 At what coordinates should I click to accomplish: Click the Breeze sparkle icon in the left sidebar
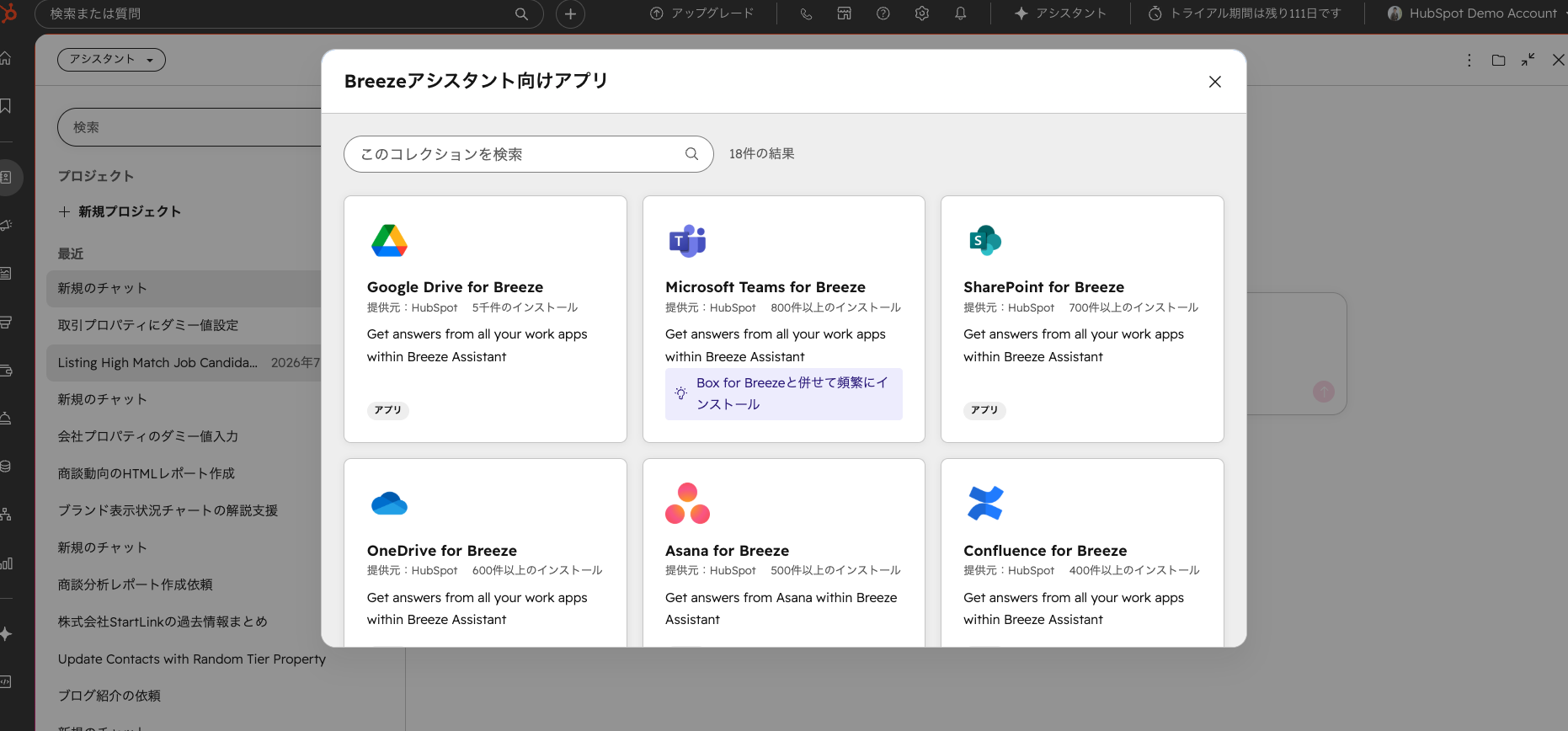click(6, 634)
